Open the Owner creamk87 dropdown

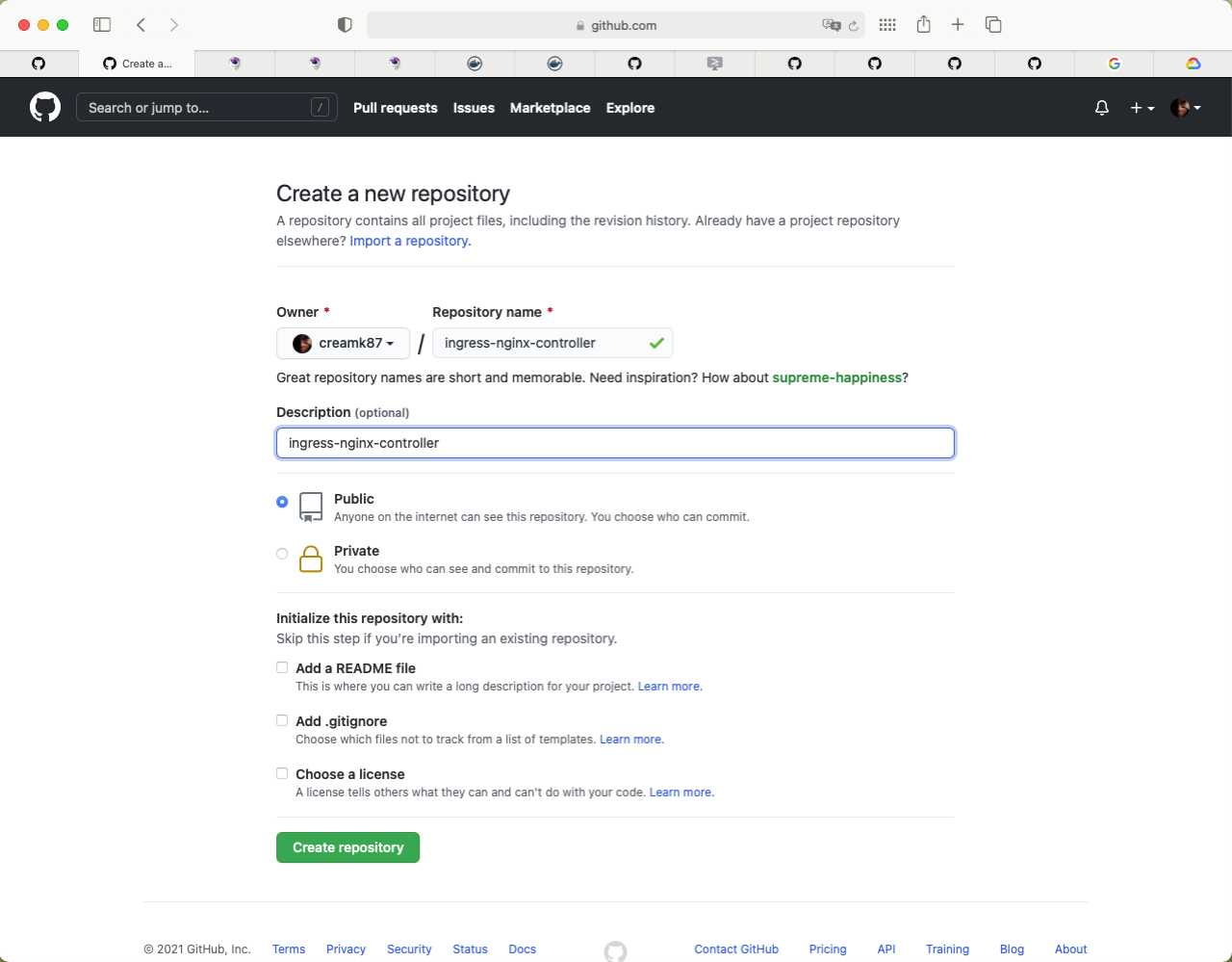tap(343, 343)
